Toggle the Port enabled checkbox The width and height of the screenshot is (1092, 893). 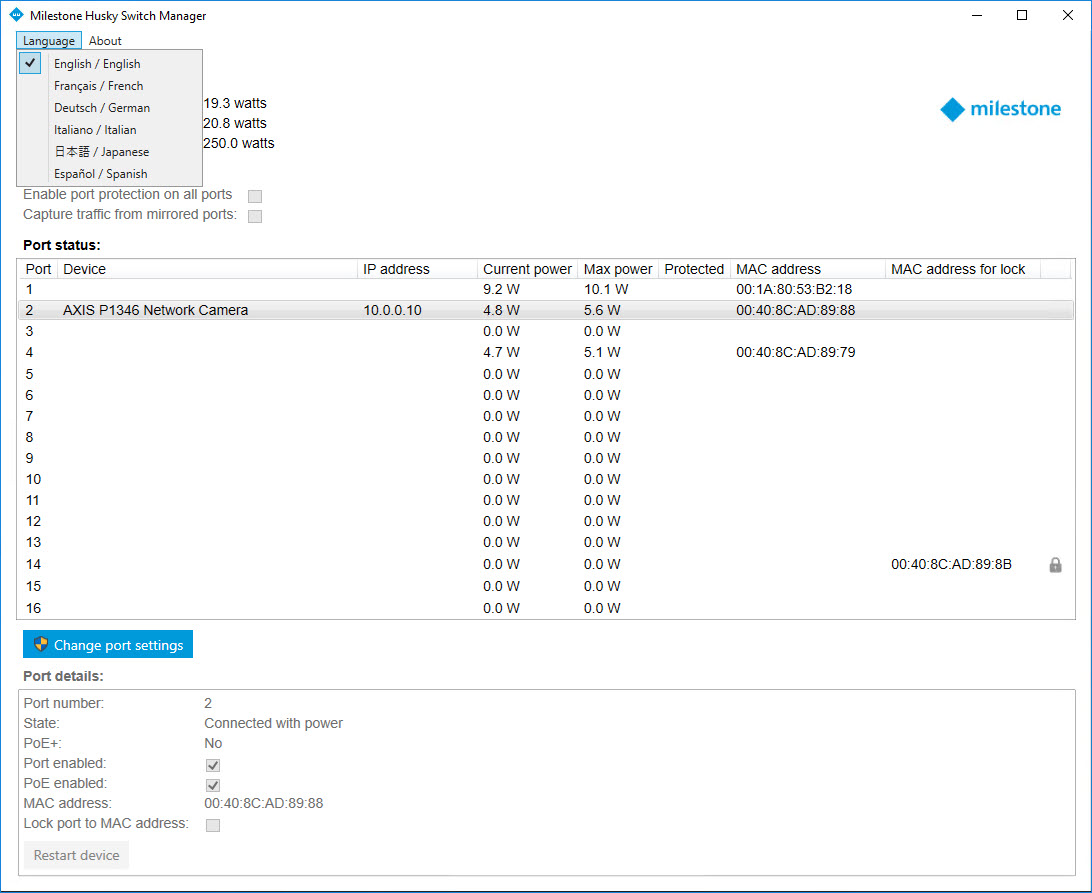tap(213, 765)
